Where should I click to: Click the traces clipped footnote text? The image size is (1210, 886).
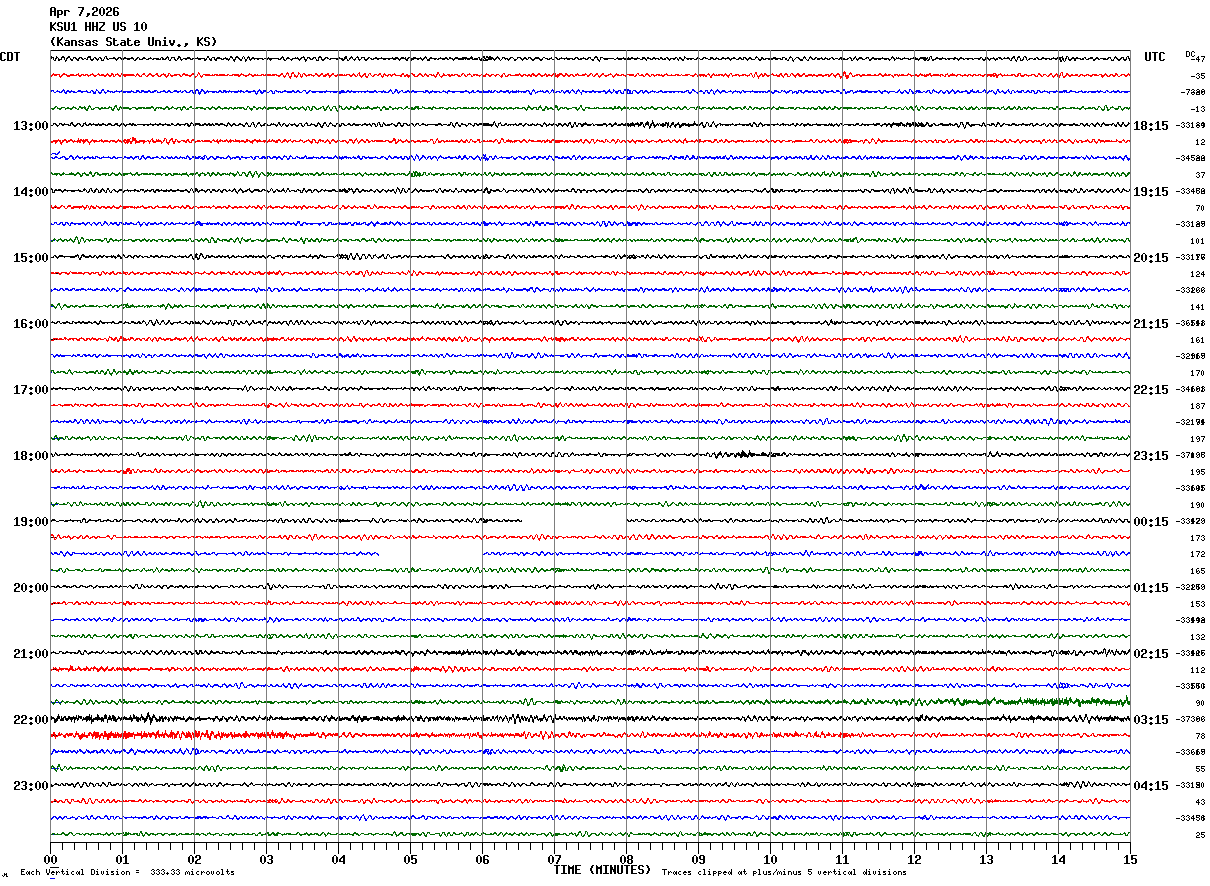pyautogui.click(x=784, y=872)
